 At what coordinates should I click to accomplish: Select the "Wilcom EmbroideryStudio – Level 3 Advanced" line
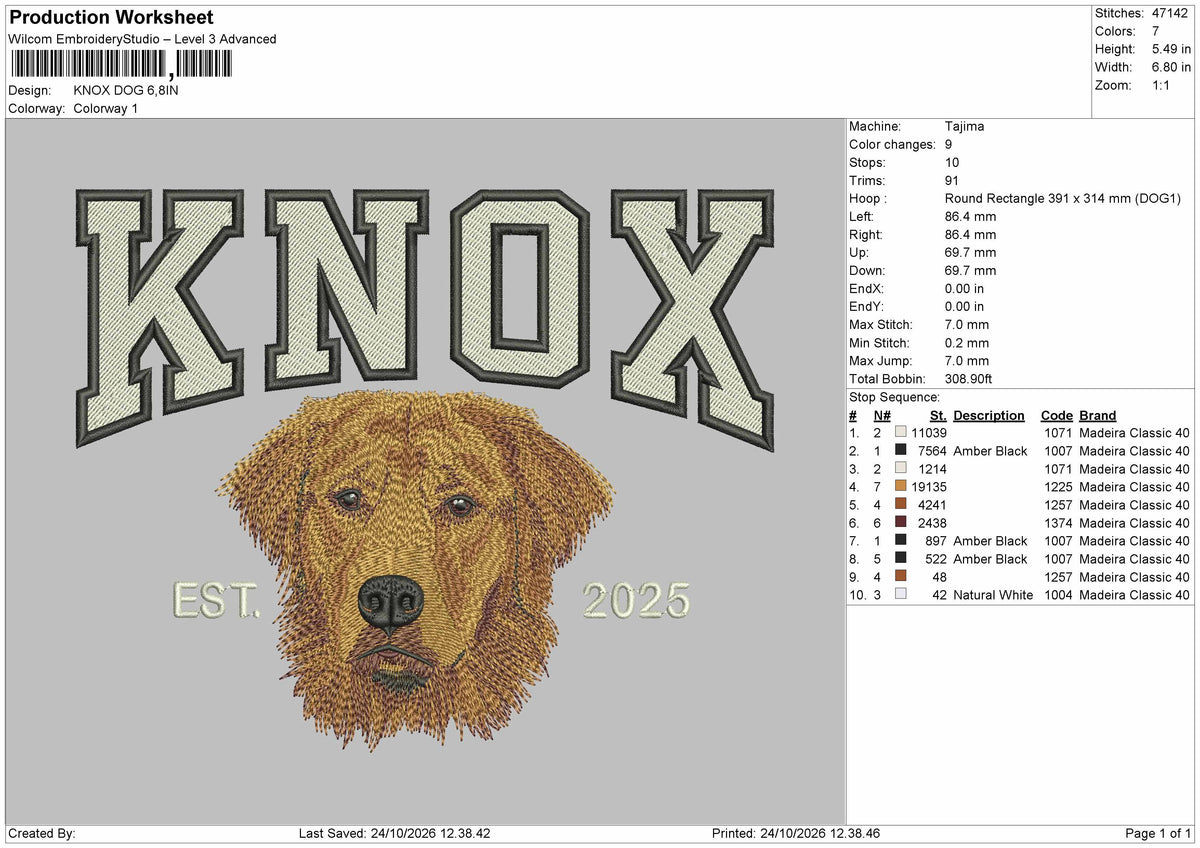coord(142,39)
